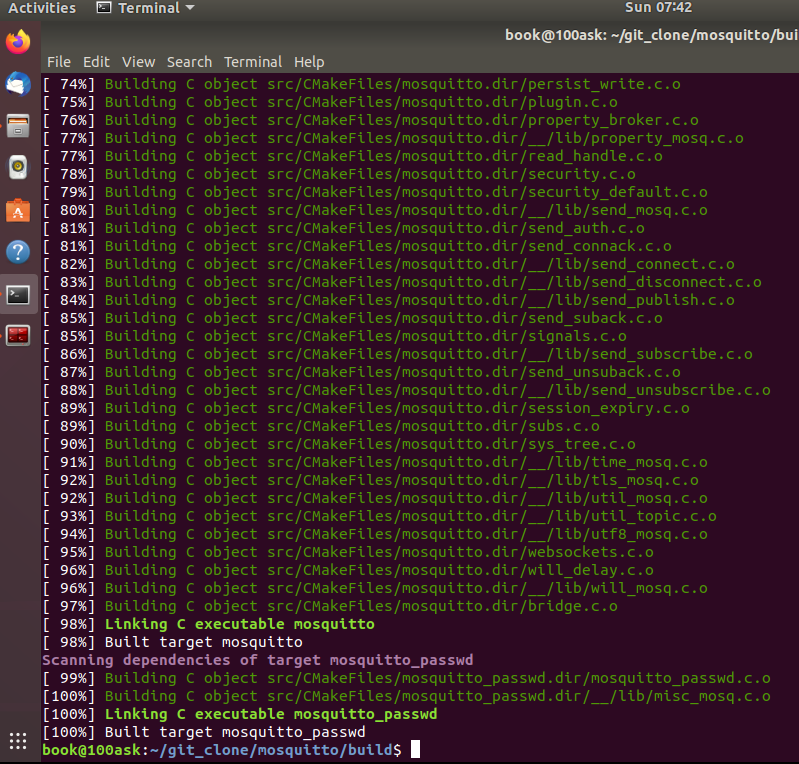Viewport: 799px width, 764px height.
Task: Launch Rhythmbox music player
Action: [x=18, y=168]
